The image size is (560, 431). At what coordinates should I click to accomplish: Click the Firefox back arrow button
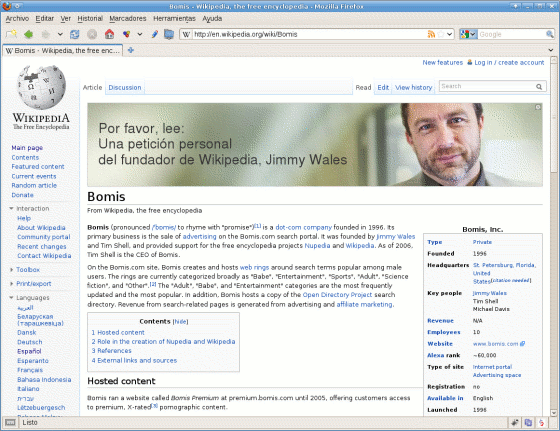click(x=28, y=34)
